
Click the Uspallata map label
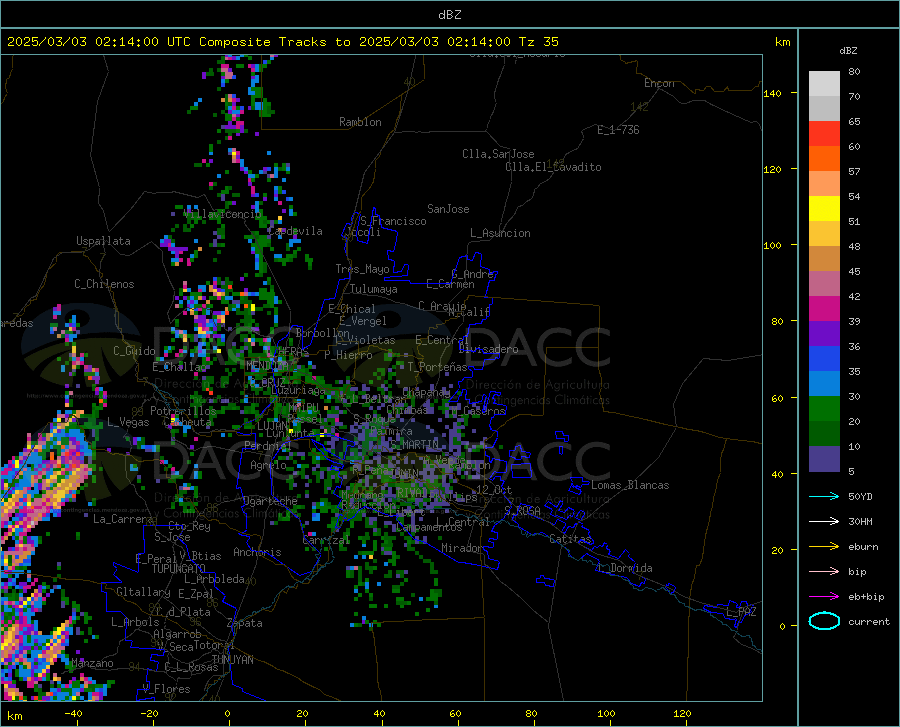pyautogui.click(x=103, y=241)
